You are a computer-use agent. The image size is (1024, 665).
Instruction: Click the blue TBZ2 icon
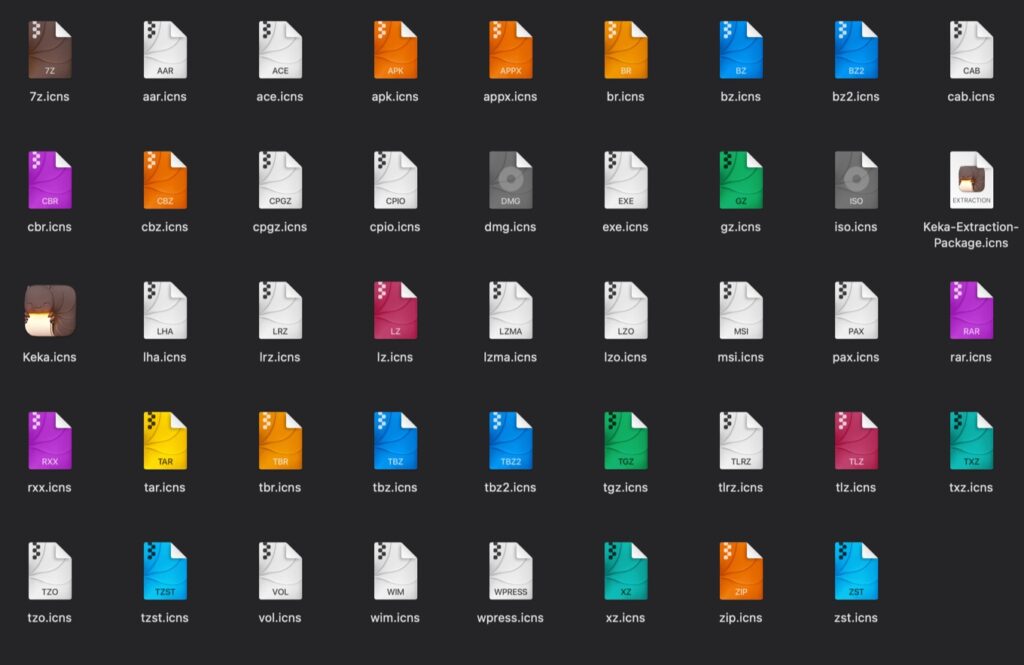tap(511, 440)
